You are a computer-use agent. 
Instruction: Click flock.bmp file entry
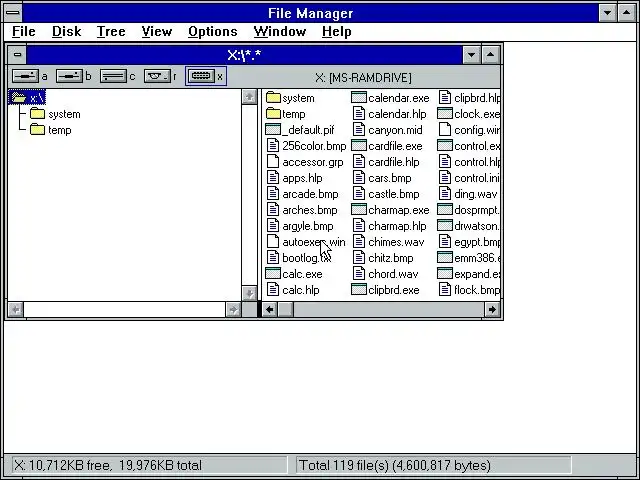(x=469, y=290)
